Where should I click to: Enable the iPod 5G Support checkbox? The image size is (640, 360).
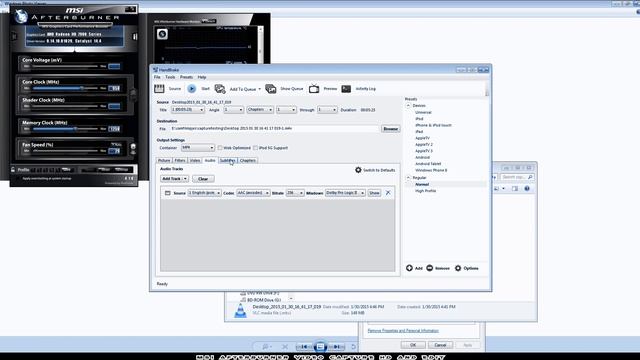point(256,148)
